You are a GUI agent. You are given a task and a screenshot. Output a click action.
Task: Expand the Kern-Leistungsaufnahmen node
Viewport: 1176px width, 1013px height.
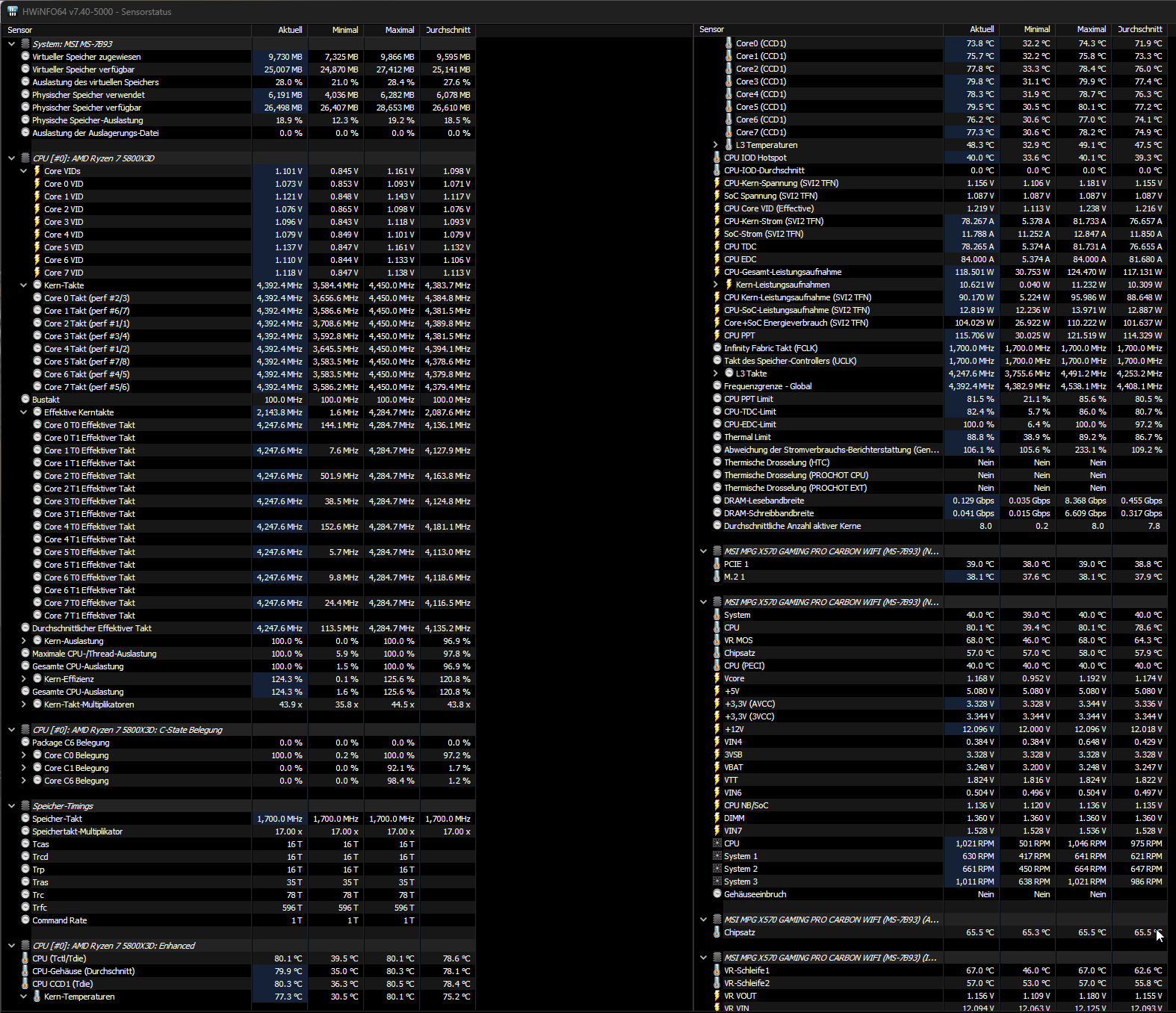pos(715,285)
